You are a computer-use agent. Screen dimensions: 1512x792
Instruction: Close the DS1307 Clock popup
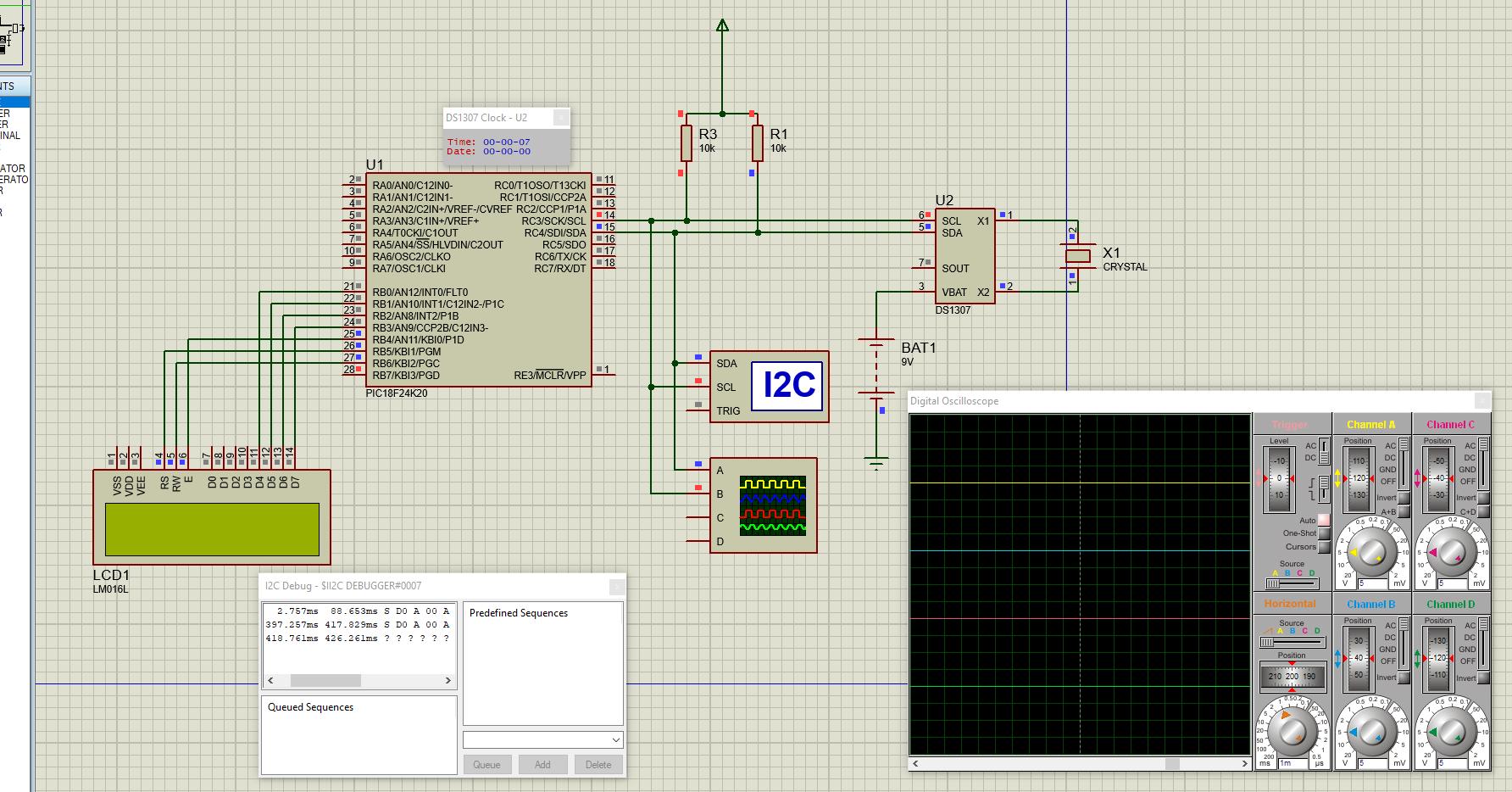pyautogui.click(x=561, y=118)
